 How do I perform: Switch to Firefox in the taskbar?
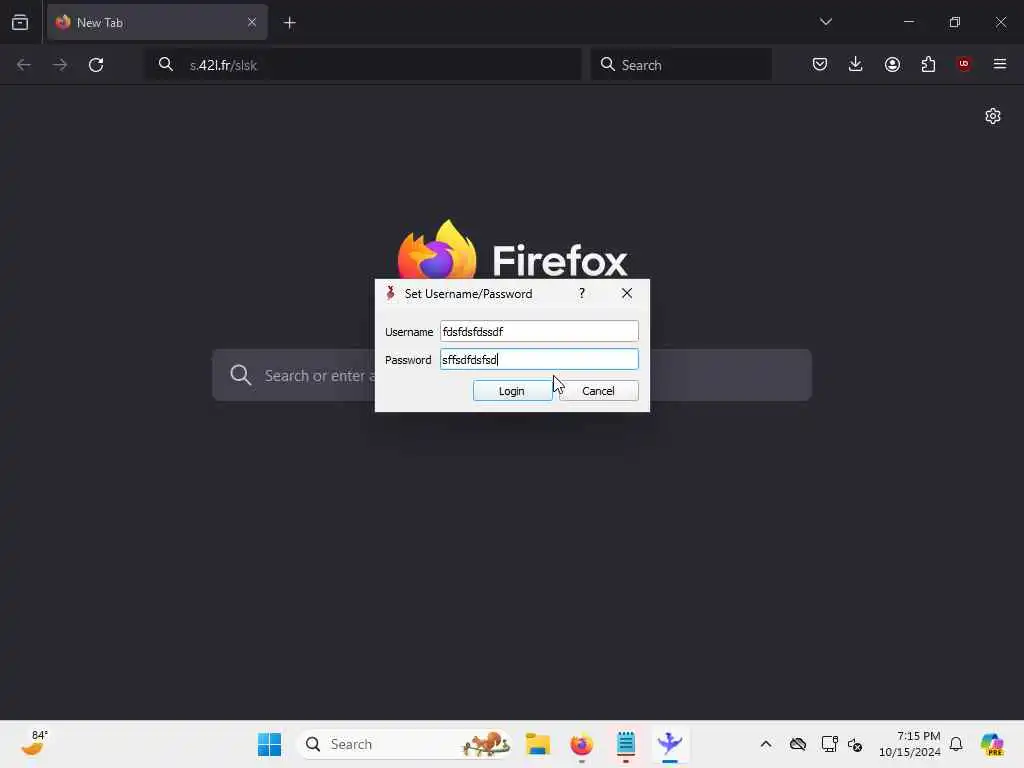(581, 744)
